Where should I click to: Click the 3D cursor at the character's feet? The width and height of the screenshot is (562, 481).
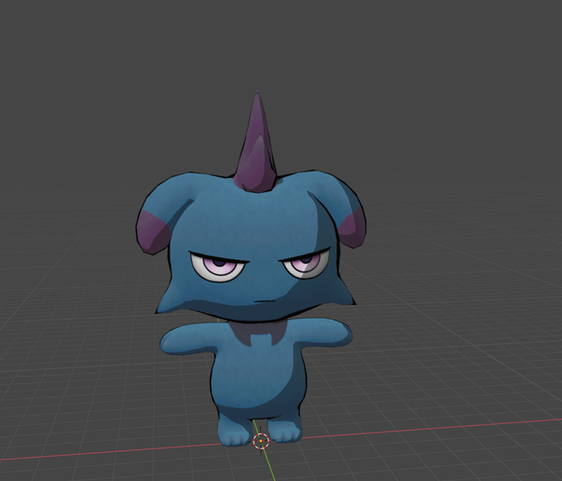click(x=261, y=441)
